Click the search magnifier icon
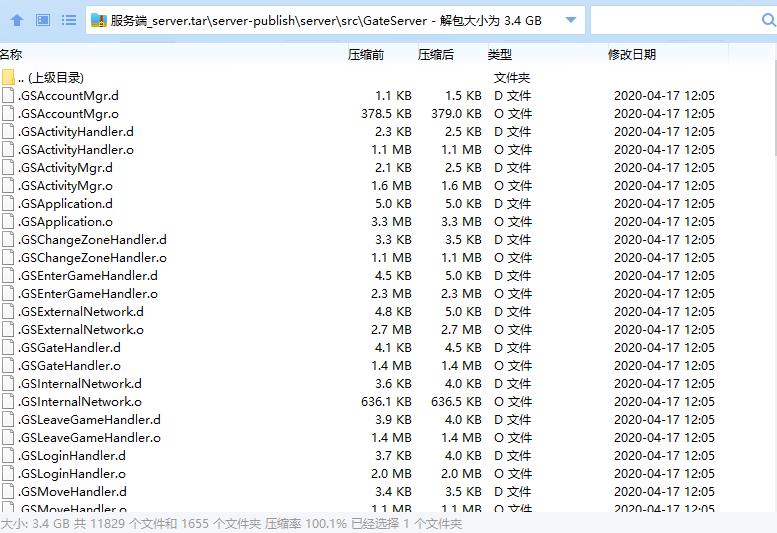 (769, 20)
